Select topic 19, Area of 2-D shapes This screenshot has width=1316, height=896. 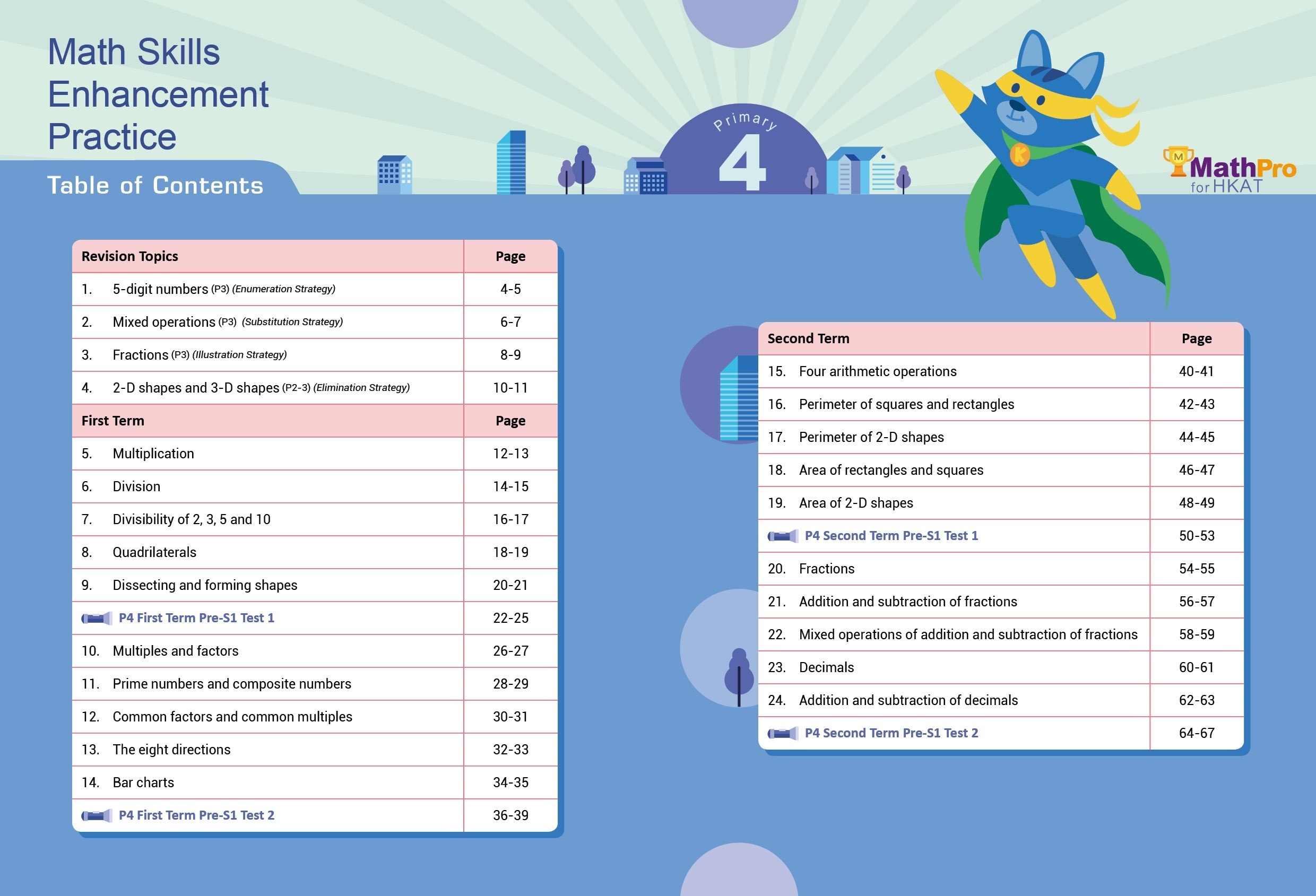click(954, 502)
